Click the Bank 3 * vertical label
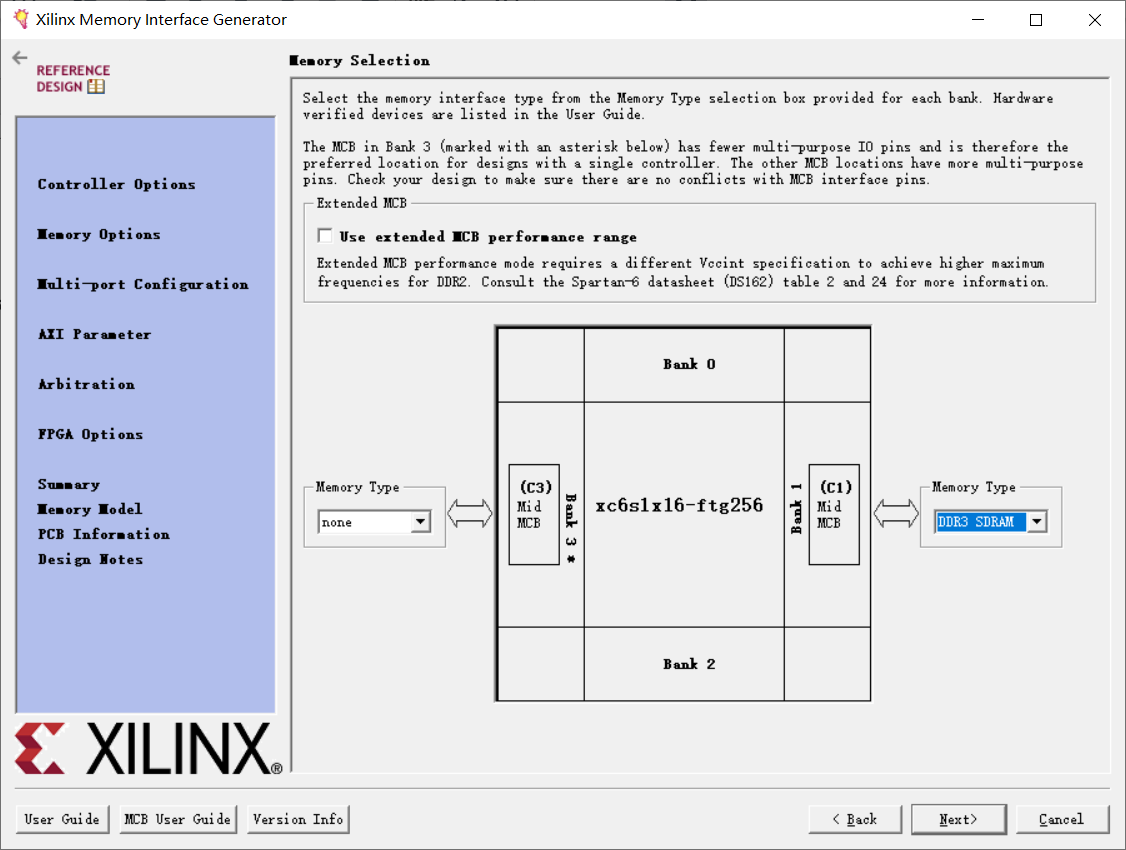Image resolution: width=1126 pixels, height=850 pixels. (x=571, y=528)
